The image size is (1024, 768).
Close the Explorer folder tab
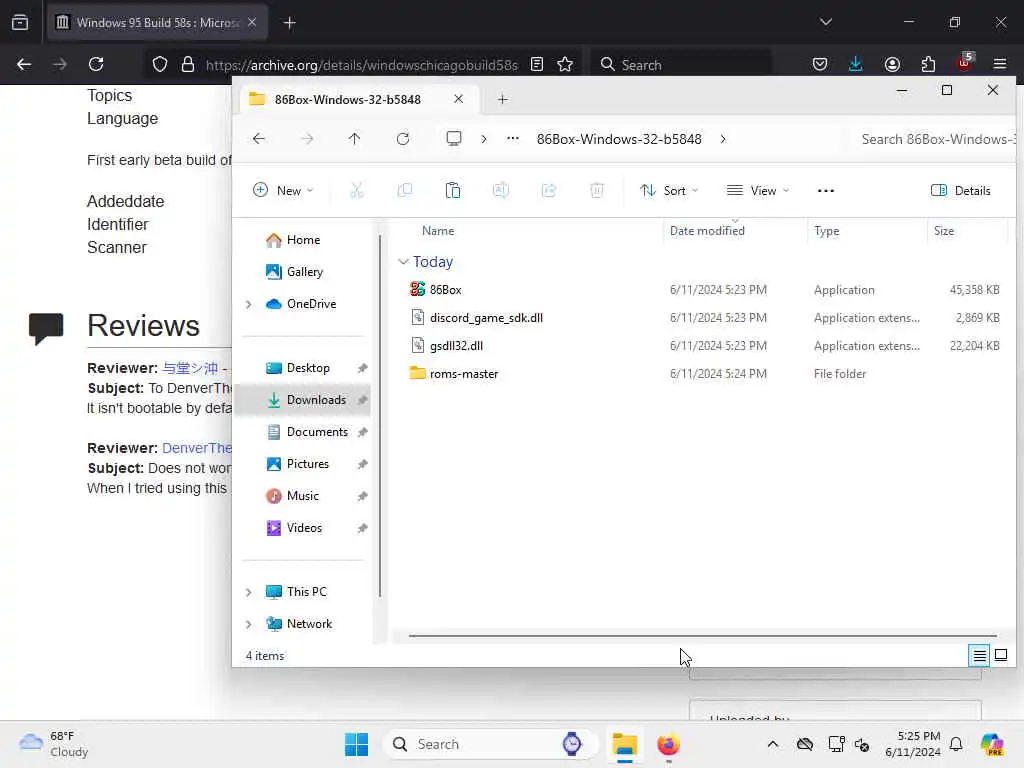(x=458, y=99)
